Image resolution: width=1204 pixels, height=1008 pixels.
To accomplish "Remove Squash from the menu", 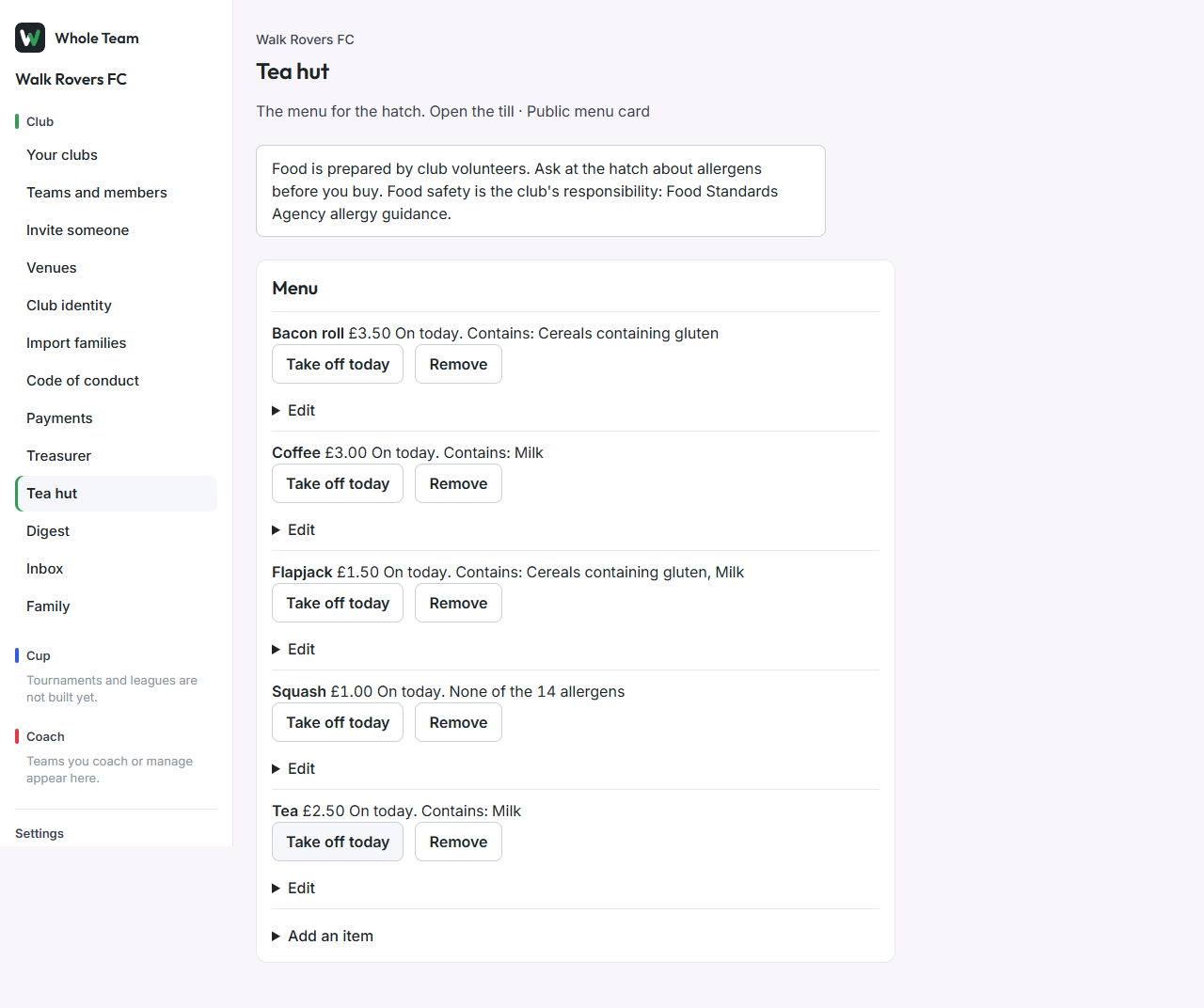I will pos(458,723).
